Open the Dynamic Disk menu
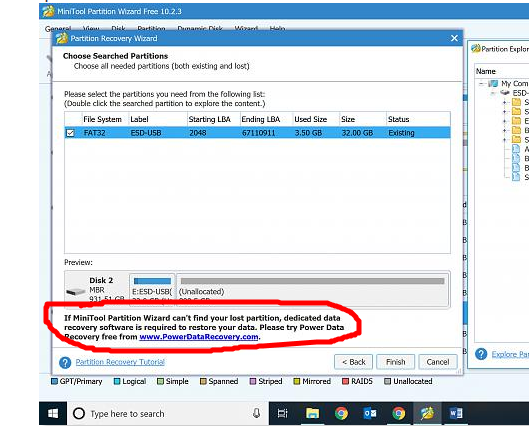This screenshot has width=529, height=426. click(x=200, y=28)
